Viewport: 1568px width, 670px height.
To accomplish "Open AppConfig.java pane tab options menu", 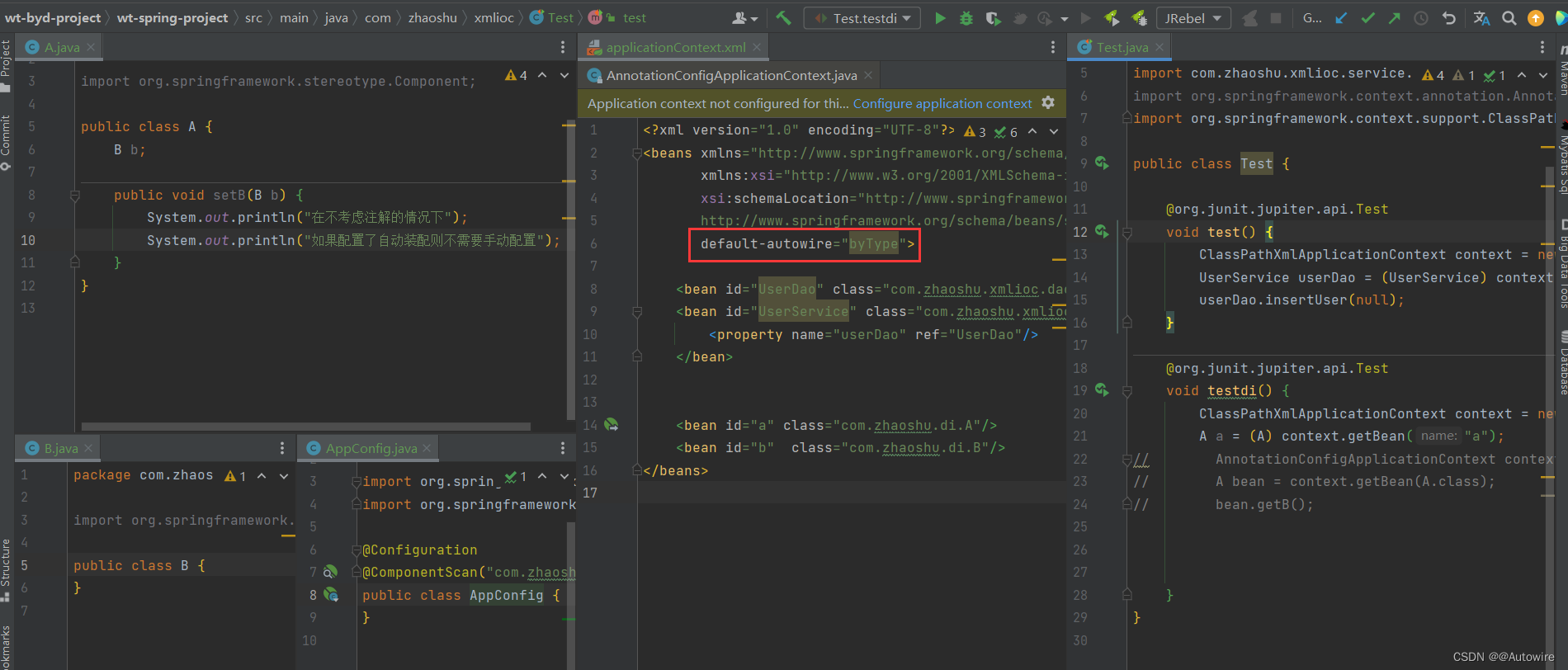I will [x=563, y=448].
